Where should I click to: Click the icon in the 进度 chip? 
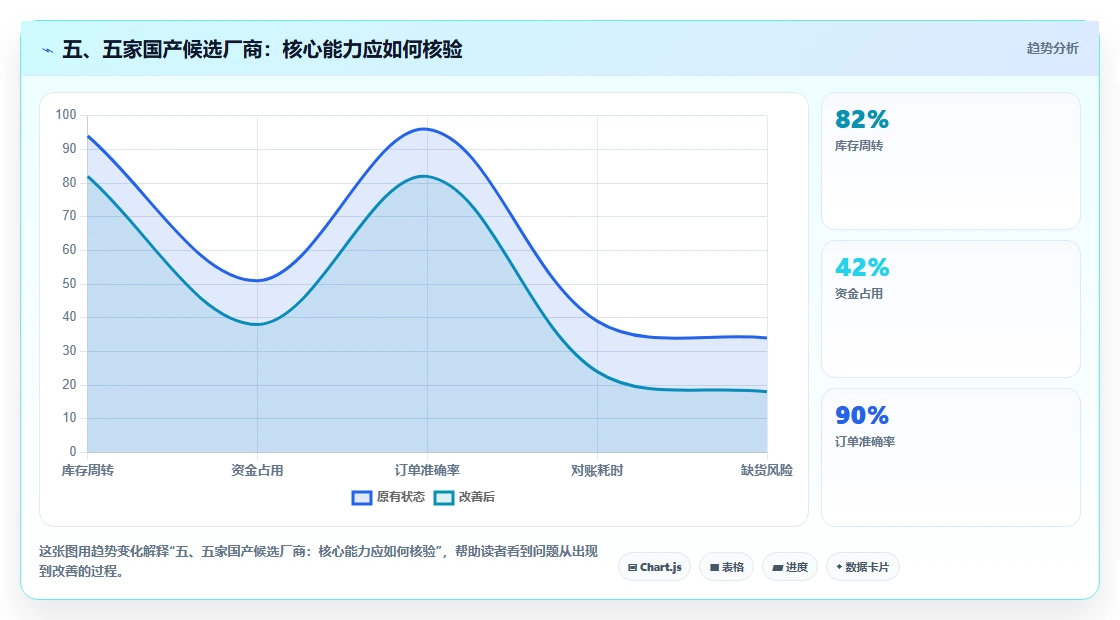[x=778, y=568]
